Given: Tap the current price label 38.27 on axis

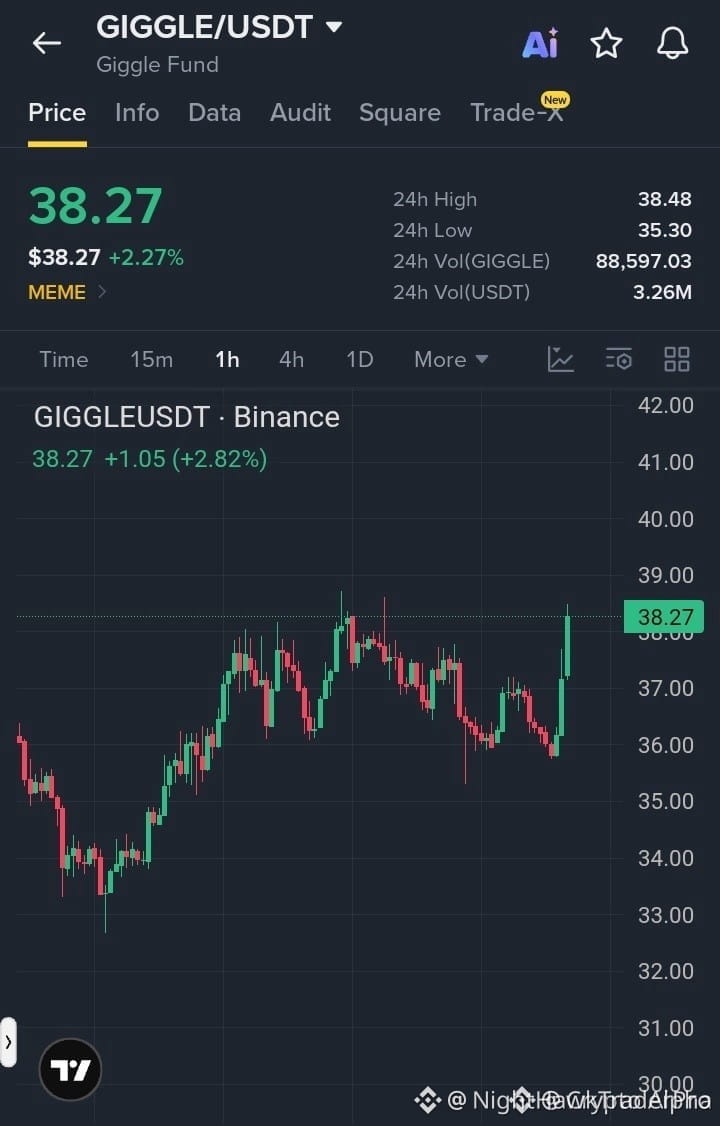Looking at the screenshot, I should pyautogui.click(x=664, y=617).
